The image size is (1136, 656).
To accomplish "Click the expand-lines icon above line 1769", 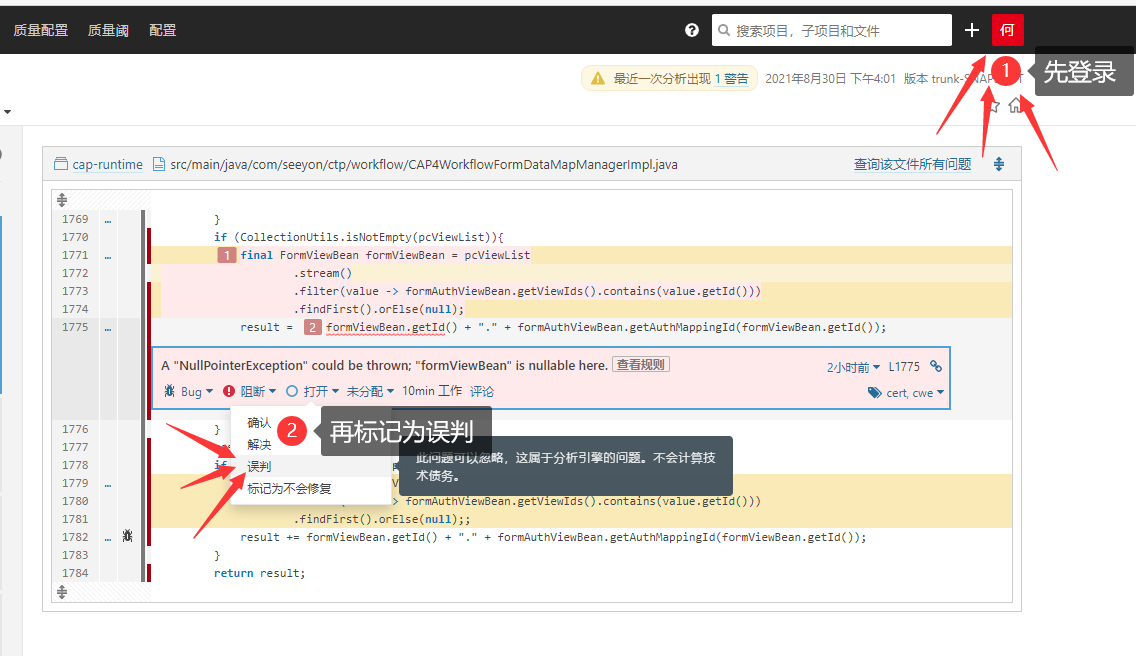I will click(62, 200).
